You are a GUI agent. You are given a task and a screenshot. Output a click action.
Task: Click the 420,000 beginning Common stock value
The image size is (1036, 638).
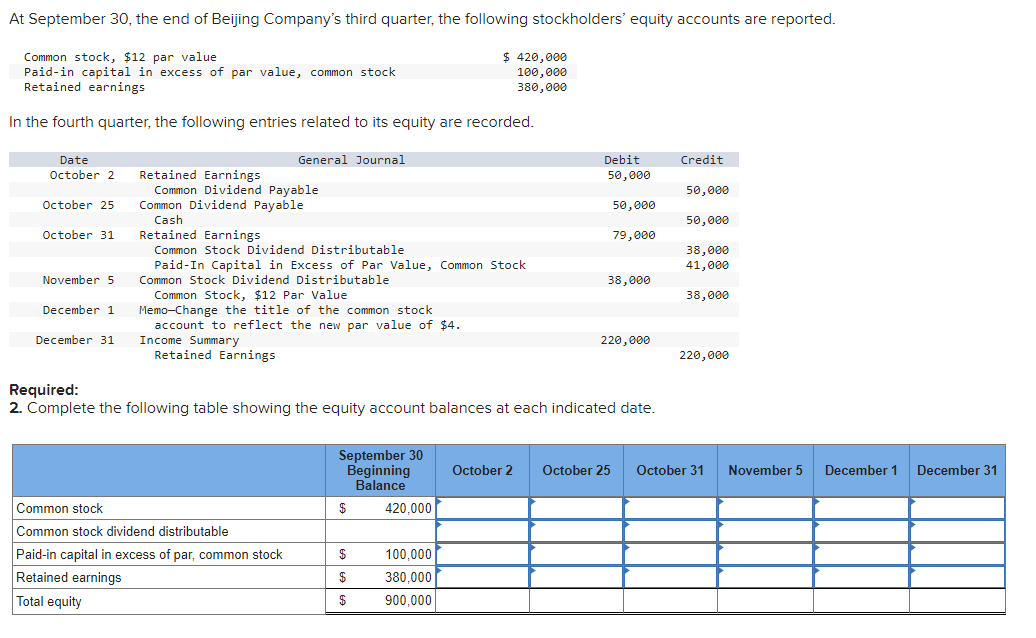pyautogui.click(x=408, y=509)
